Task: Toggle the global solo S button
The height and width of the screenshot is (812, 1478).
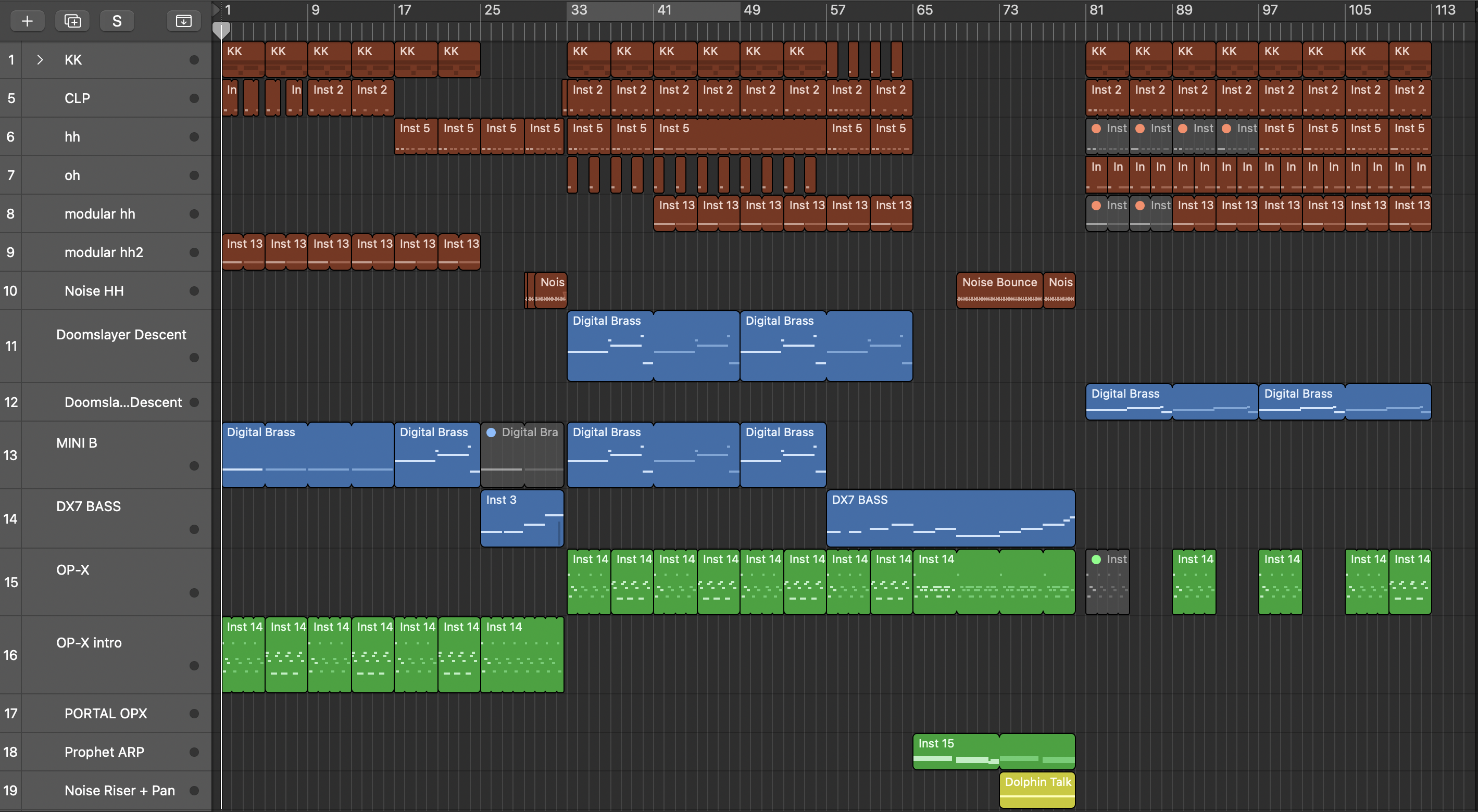Action: 117,21
